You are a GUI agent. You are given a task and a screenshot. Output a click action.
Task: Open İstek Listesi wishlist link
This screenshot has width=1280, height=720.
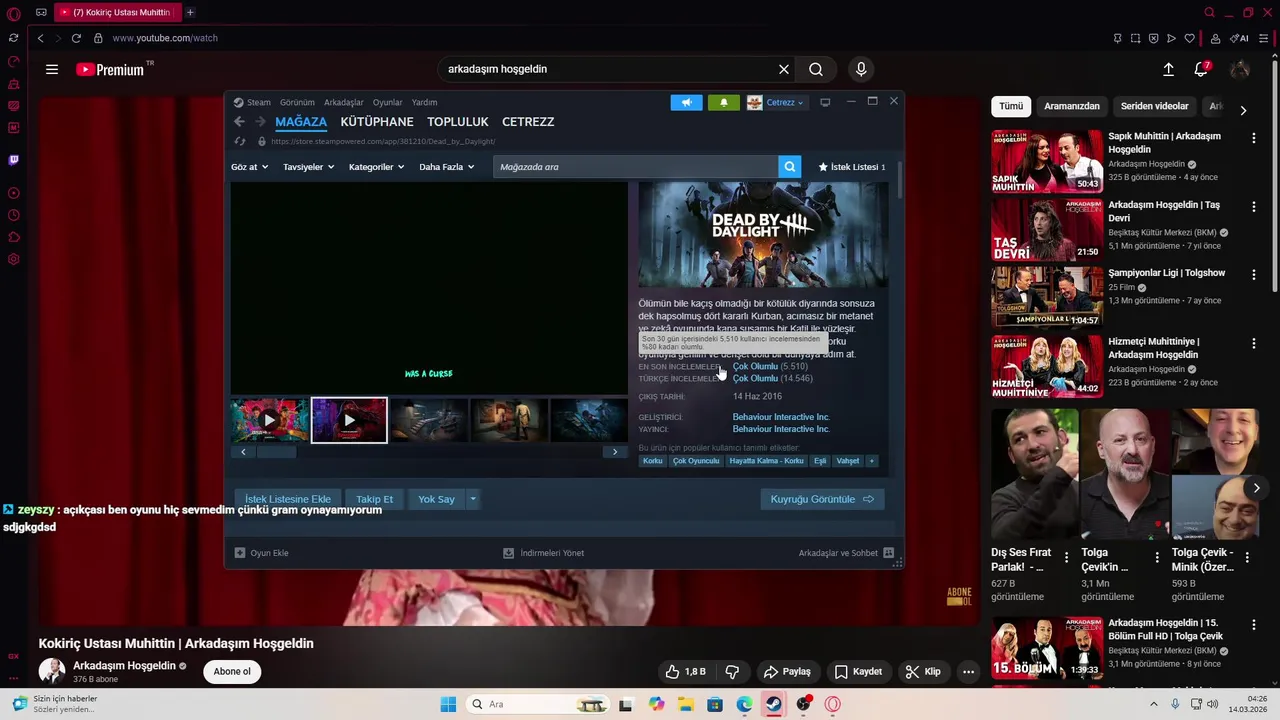852,167
